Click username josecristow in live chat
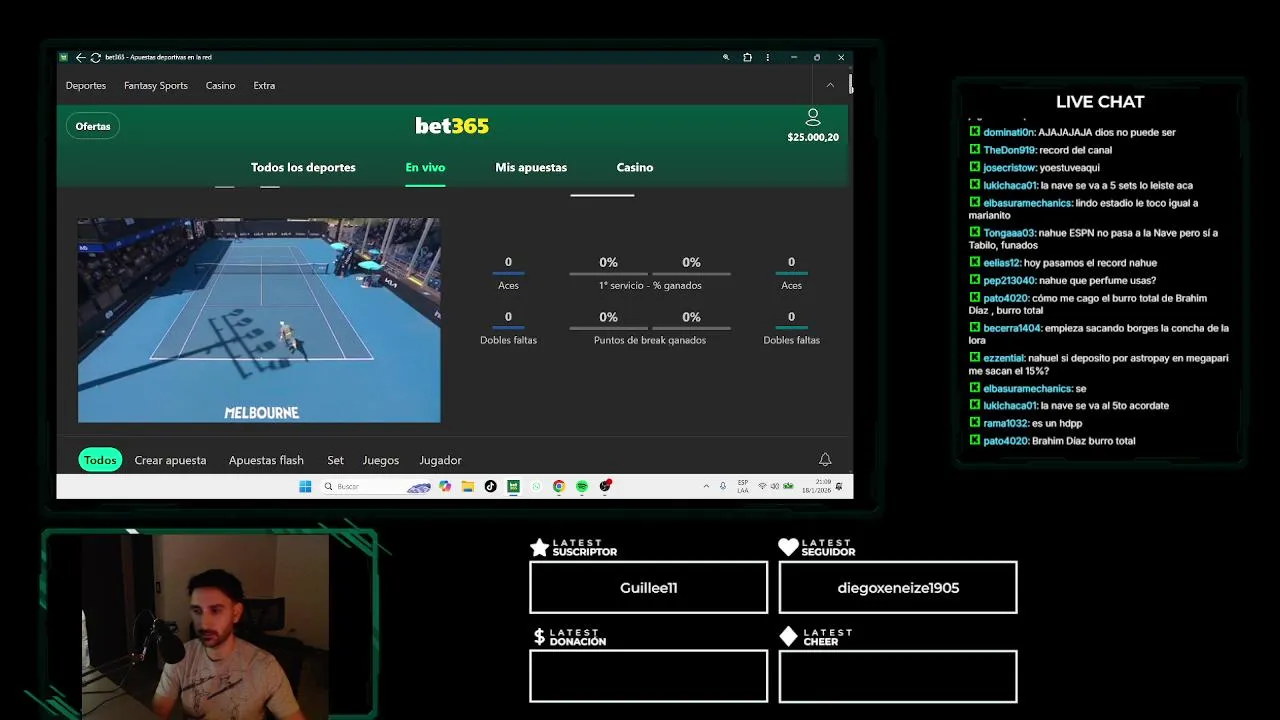Screen dimensions: 1280x720 click(1009, 168)
